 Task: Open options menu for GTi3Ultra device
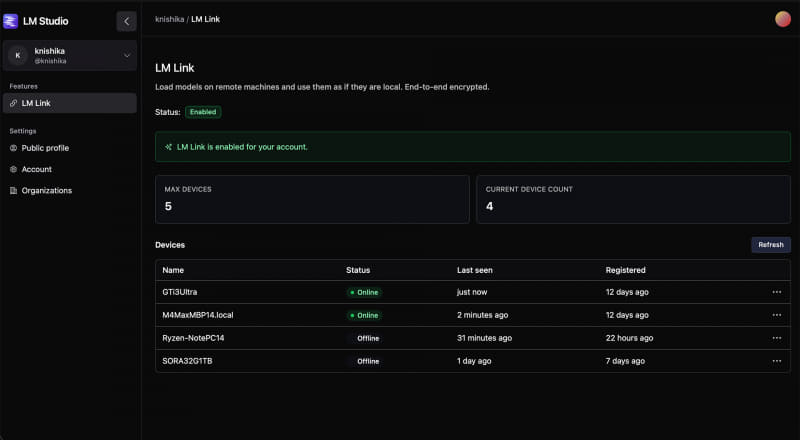[776, 292]
